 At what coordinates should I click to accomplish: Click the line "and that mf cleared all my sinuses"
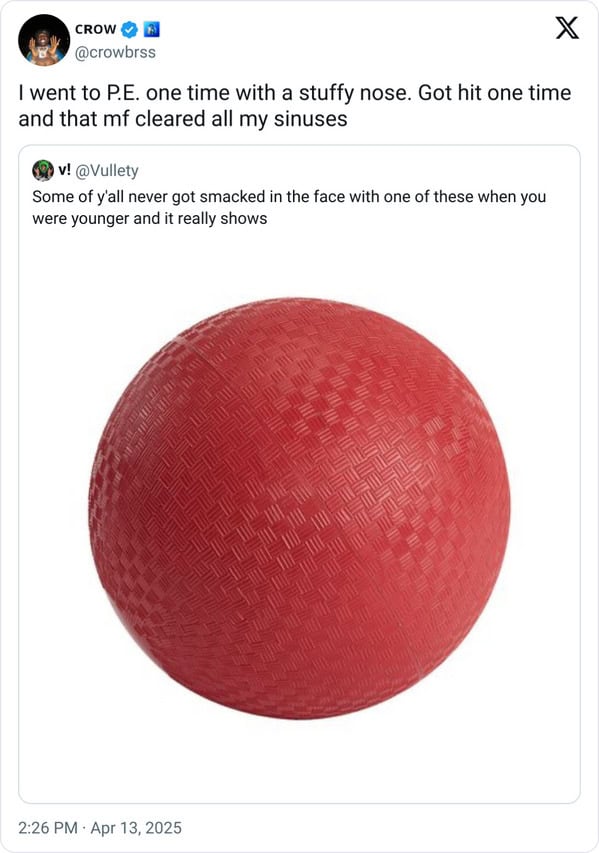[x=183, y=119]
